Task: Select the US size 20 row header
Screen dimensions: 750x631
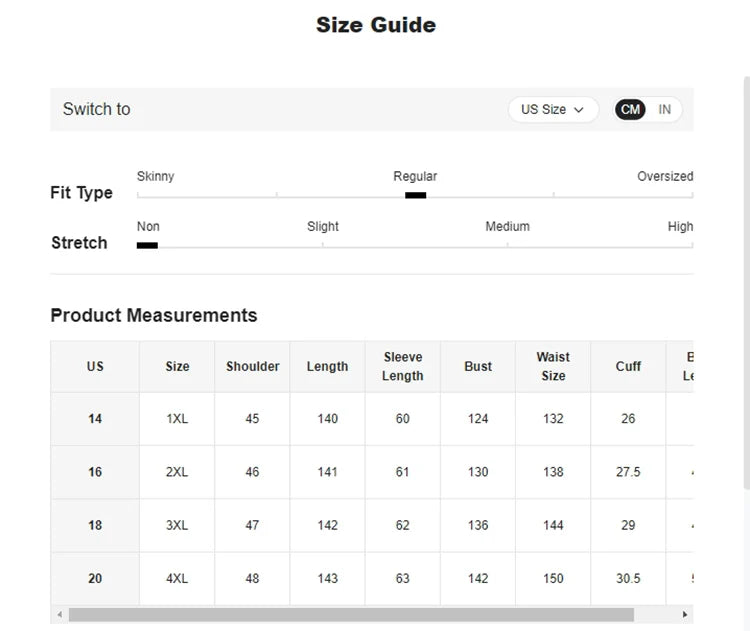Action: pos(95,579)
